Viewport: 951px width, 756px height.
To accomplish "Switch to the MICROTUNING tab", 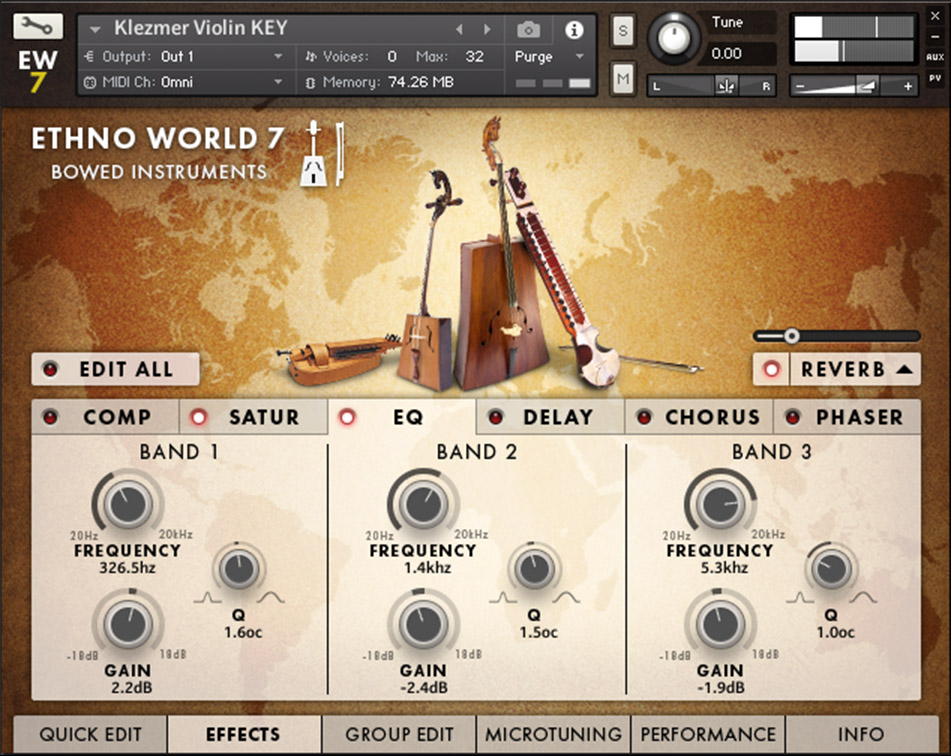I will (553, 734).
